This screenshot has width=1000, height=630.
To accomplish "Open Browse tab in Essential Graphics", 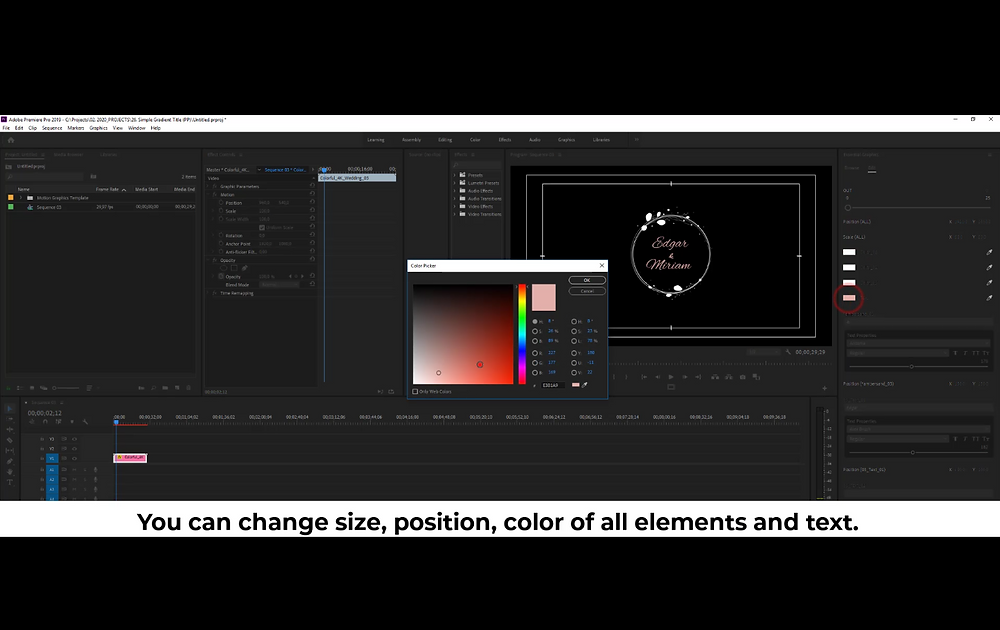I will (x=851, y=168).
